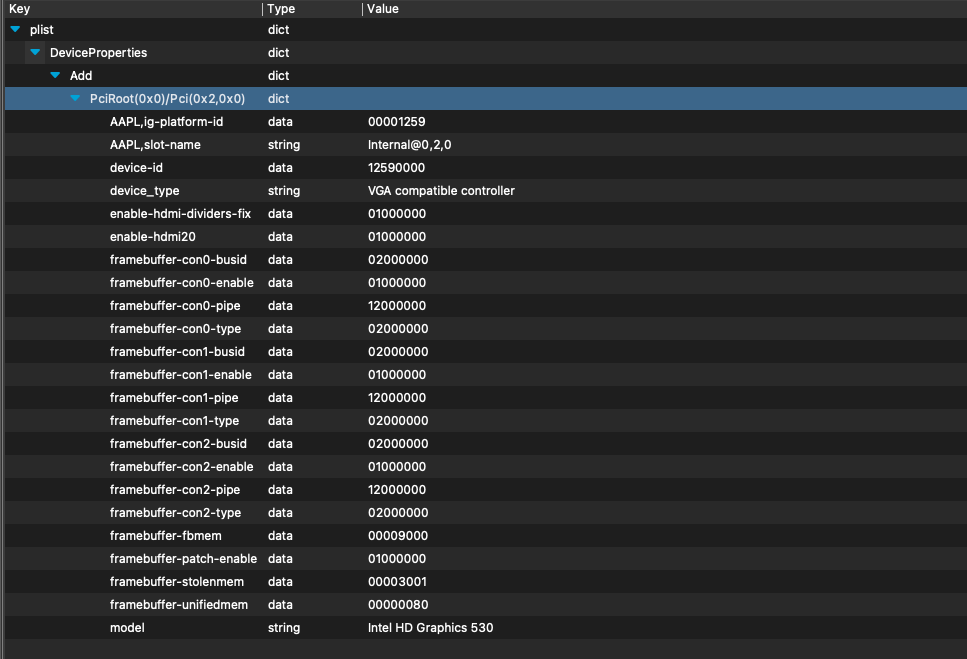Select framebuffer-con1-enable key
The width and height of the screenshot is (967, 659).
[181, 375]
